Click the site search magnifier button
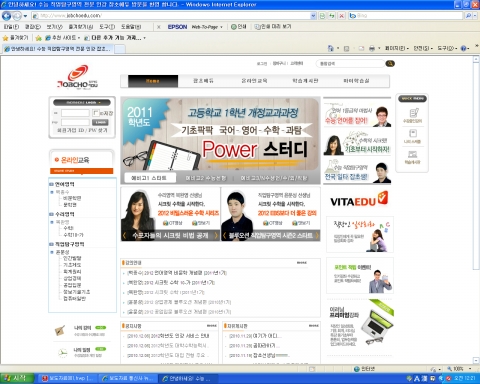This screenshot has width=480, height=384. pos(390,63)
